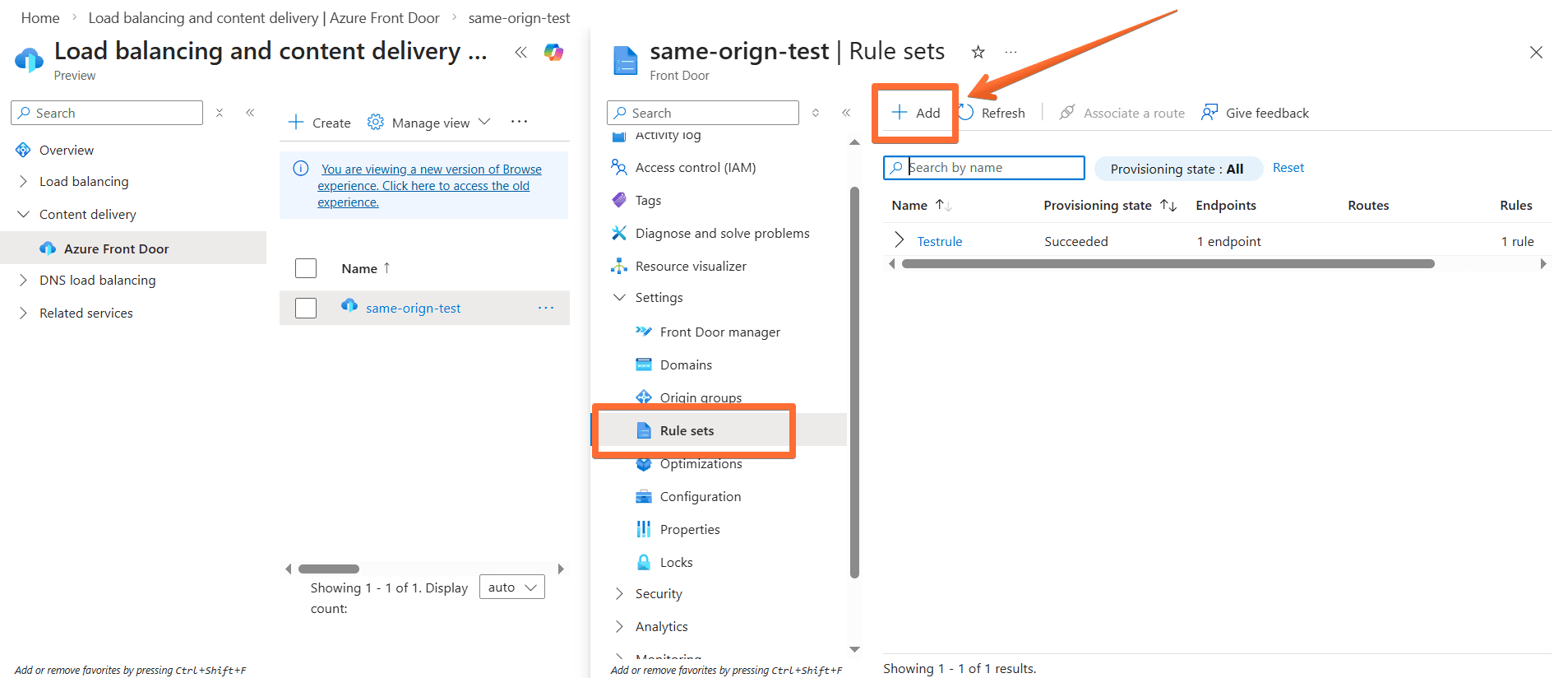
Task: Open the Copilot icon in left header
Action: point(553,53)
